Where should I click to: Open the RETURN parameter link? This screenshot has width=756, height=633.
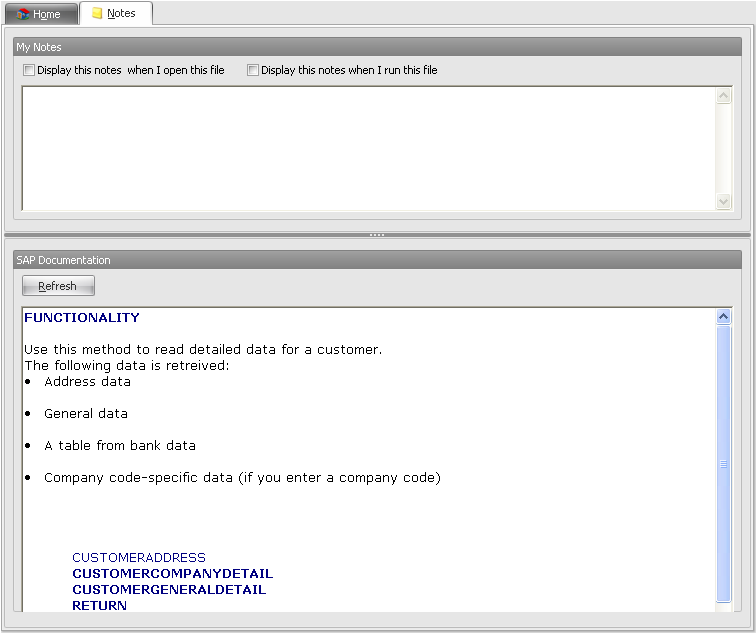click(x=99, y=606)
